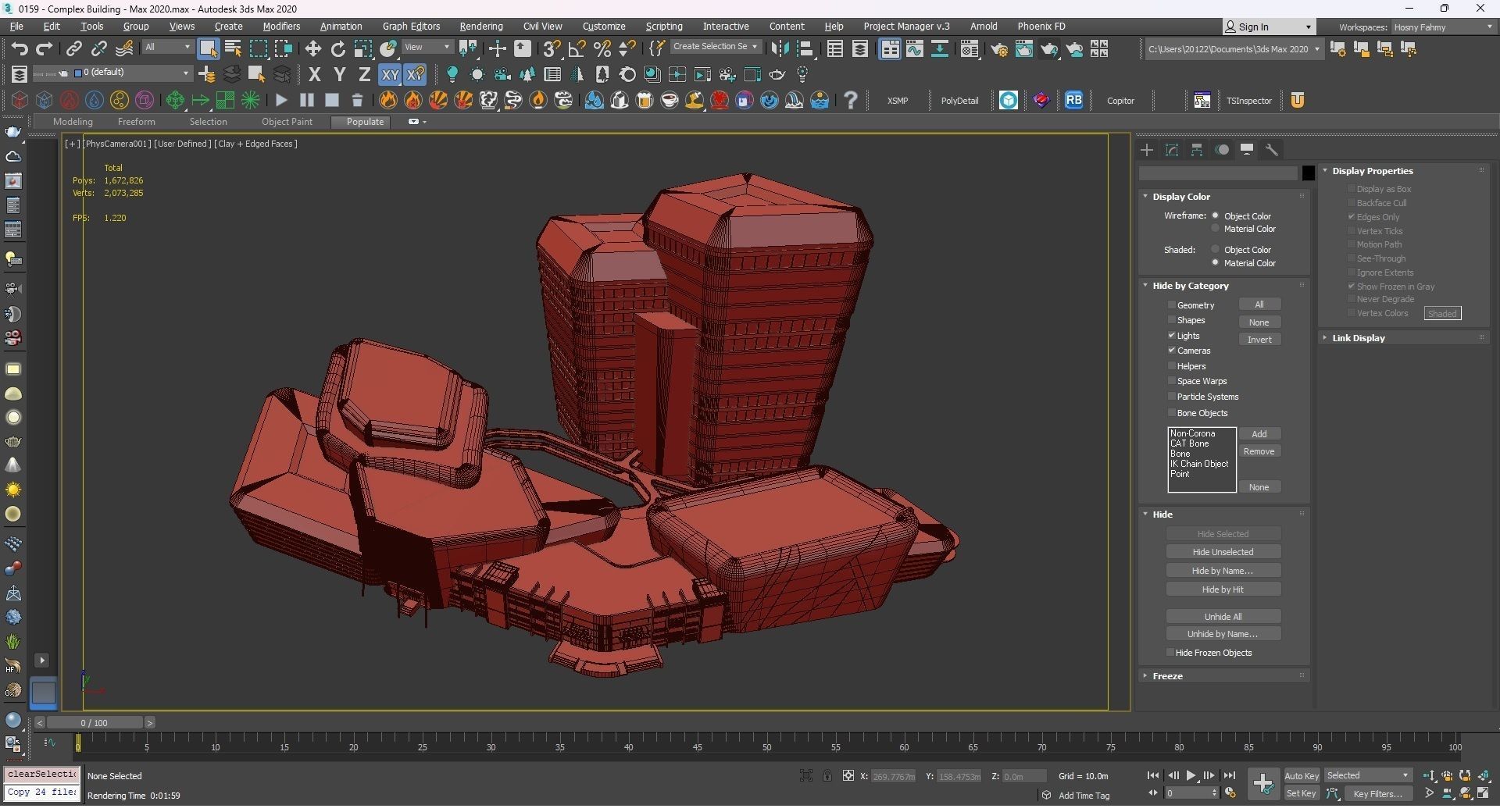The image size is (1500, 812).
Task: Click the Redo arrow icon
Action: pyautogui.click(x=45, y=49)
